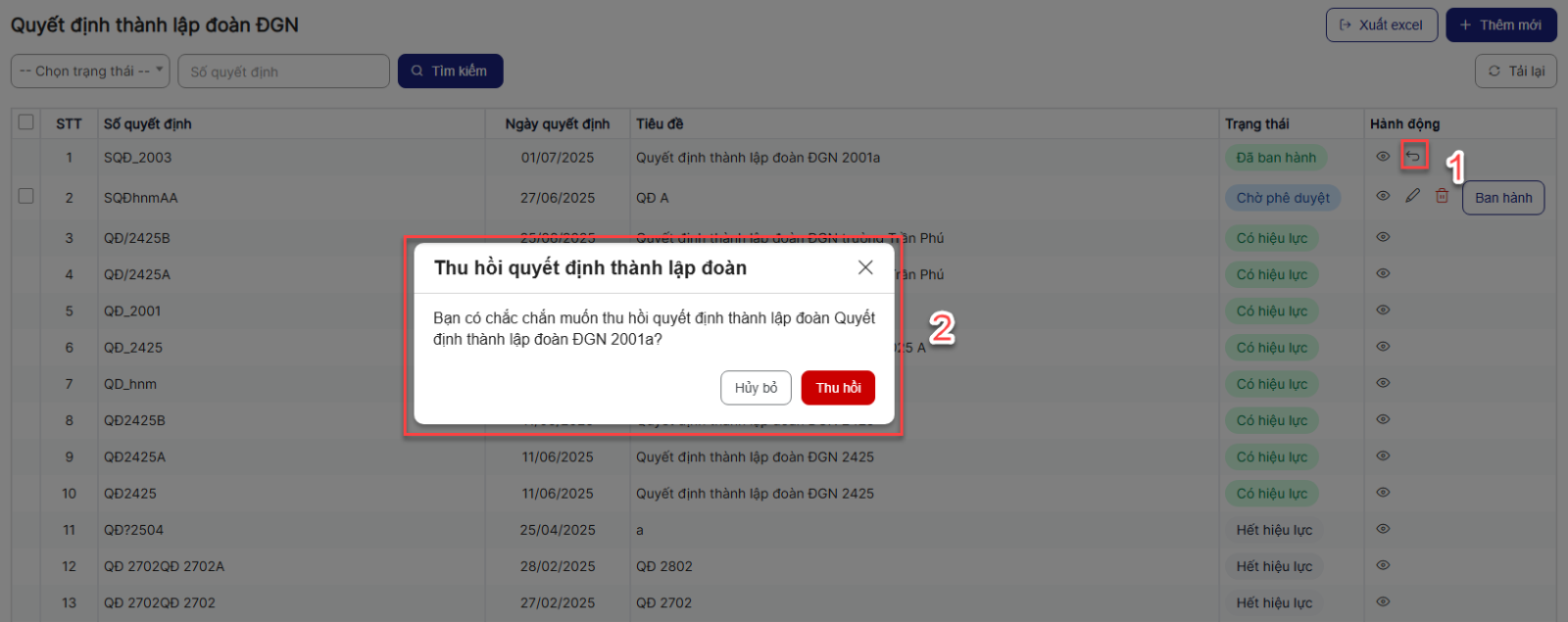View details of SQĐhnmAA row
The height and width of the screenshot is (622, 1568).
click(x=1383, y=196)
